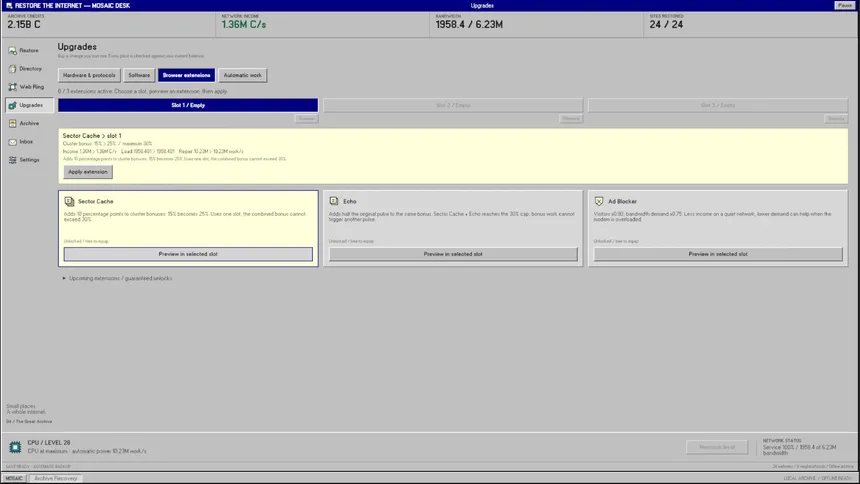
Task: Click the Upgrades page heading
Action: tap(77, 47)
